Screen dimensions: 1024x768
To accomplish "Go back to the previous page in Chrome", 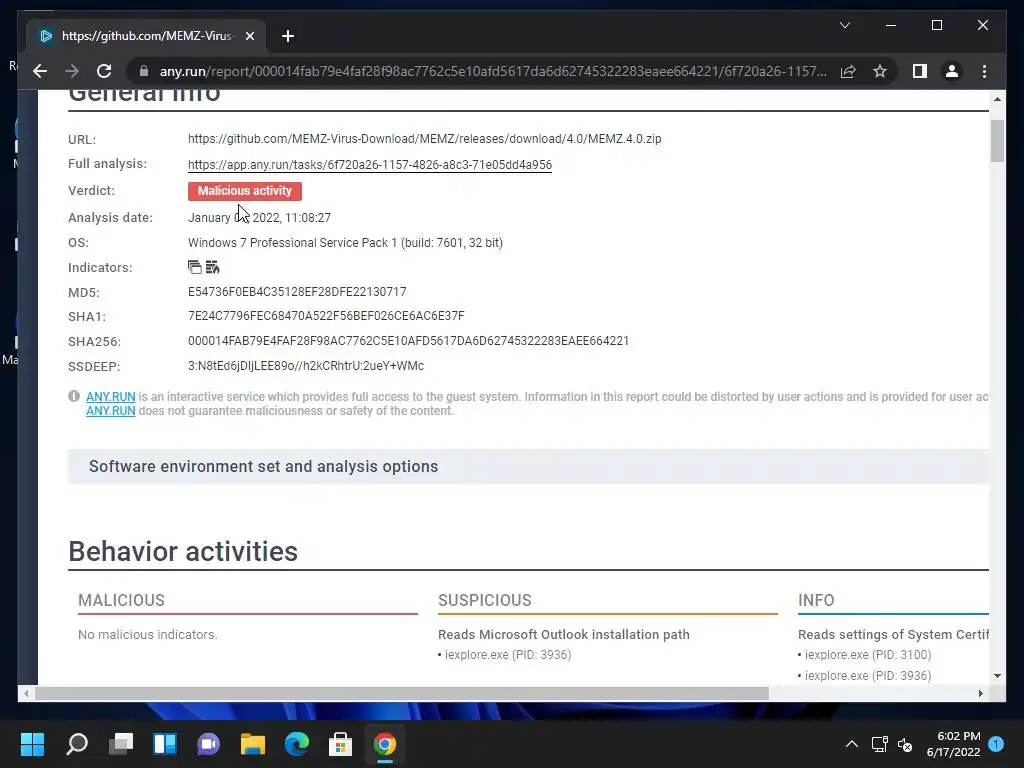I will click(40, 71).
